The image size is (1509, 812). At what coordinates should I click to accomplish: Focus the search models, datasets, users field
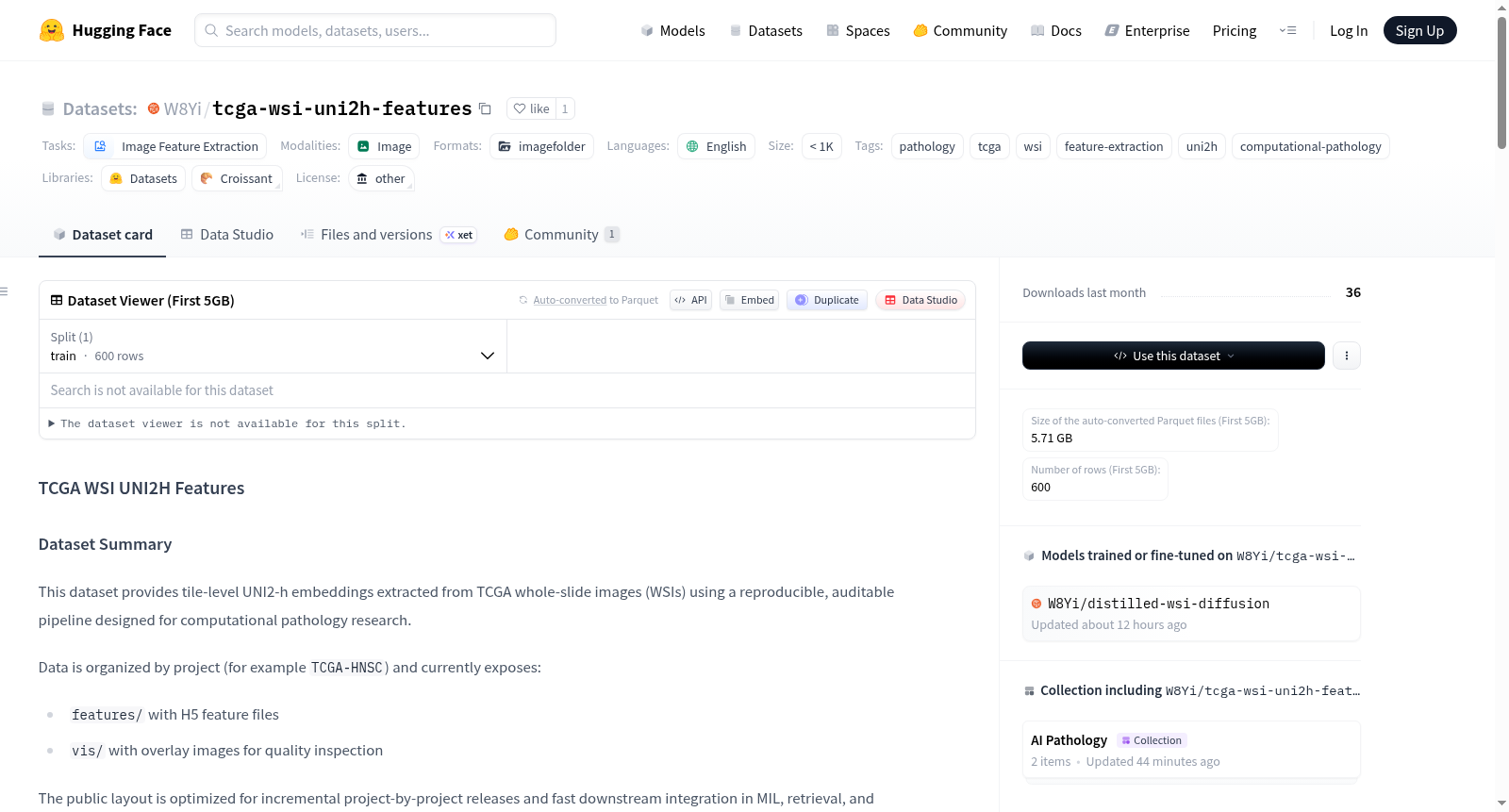(x=375, y=30)
